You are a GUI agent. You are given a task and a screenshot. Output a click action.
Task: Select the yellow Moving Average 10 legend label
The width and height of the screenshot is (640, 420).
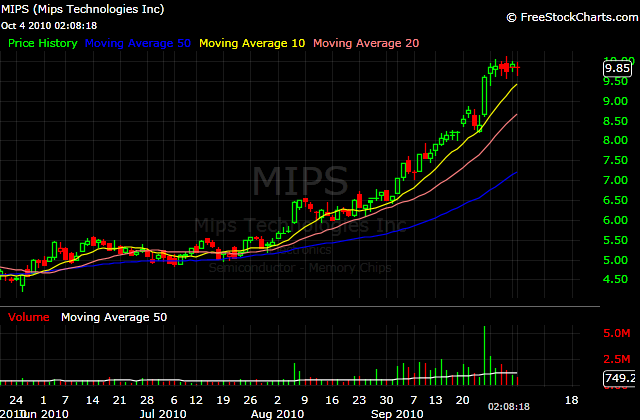(x=252, y=43)
